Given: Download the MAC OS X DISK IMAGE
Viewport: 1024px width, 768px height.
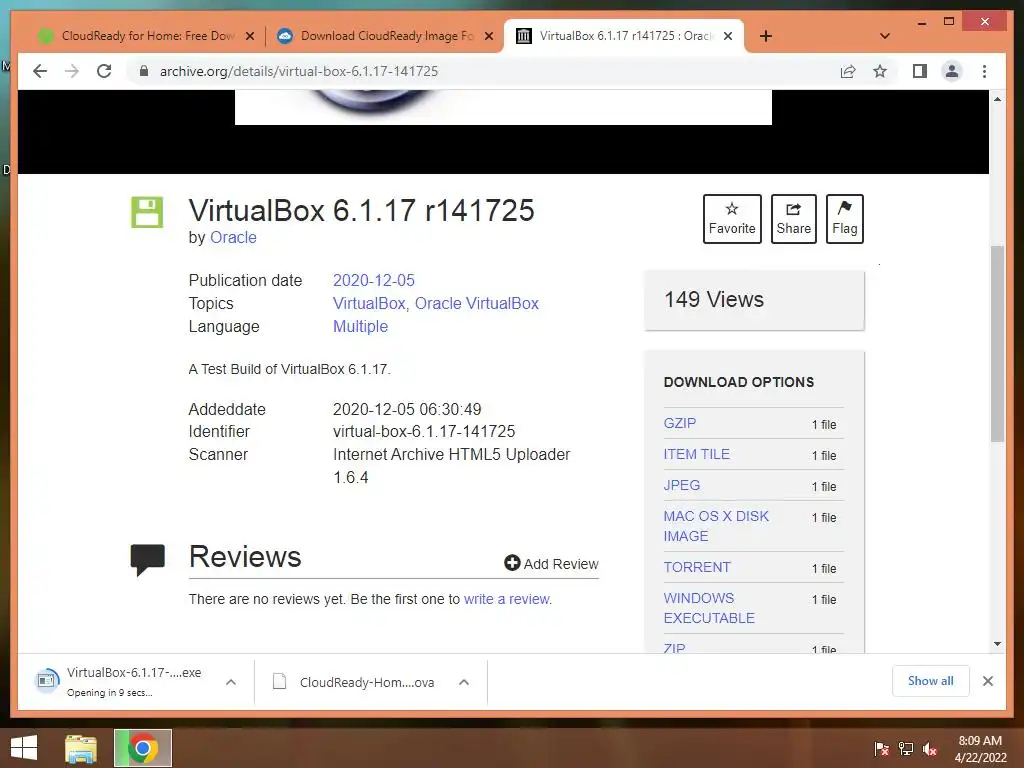Looking at the screenshot, I should coord(716,526).
